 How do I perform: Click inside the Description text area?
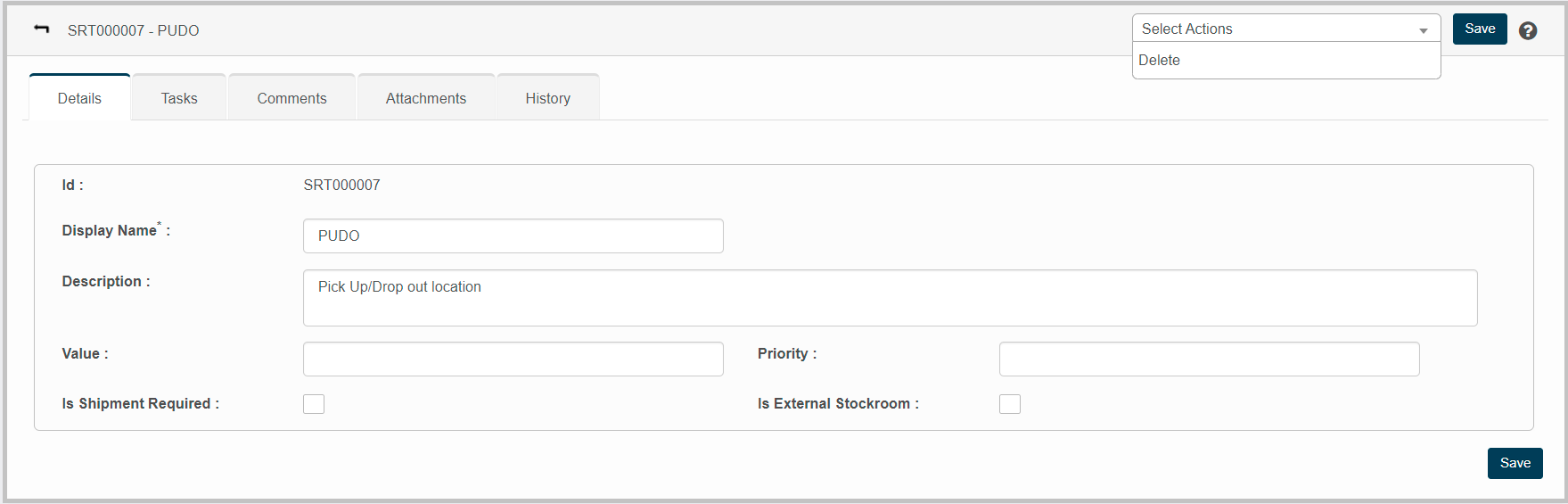click(890, 298)
